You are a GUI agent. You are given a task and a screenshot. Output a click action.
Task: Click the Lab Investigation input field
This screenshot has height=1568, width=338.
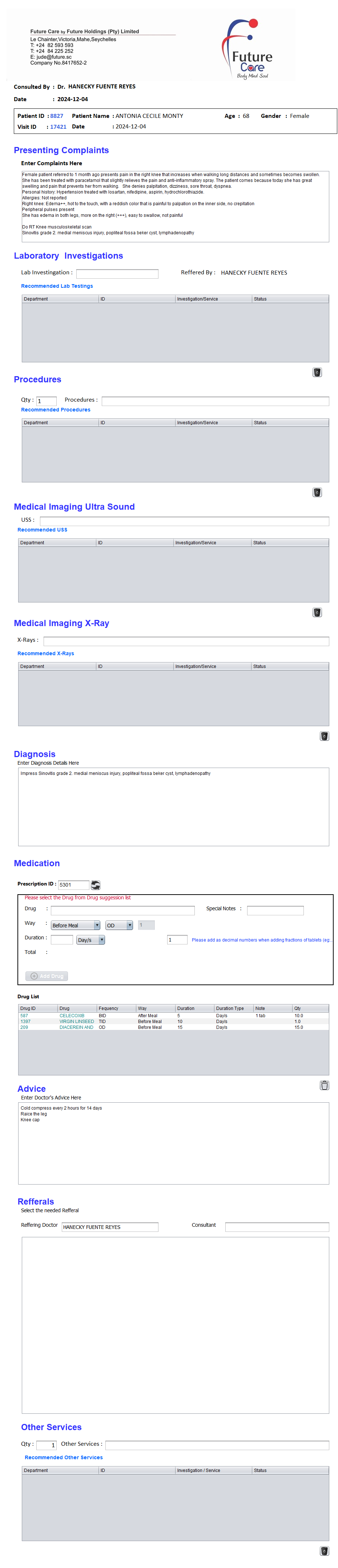coord(117,274)
